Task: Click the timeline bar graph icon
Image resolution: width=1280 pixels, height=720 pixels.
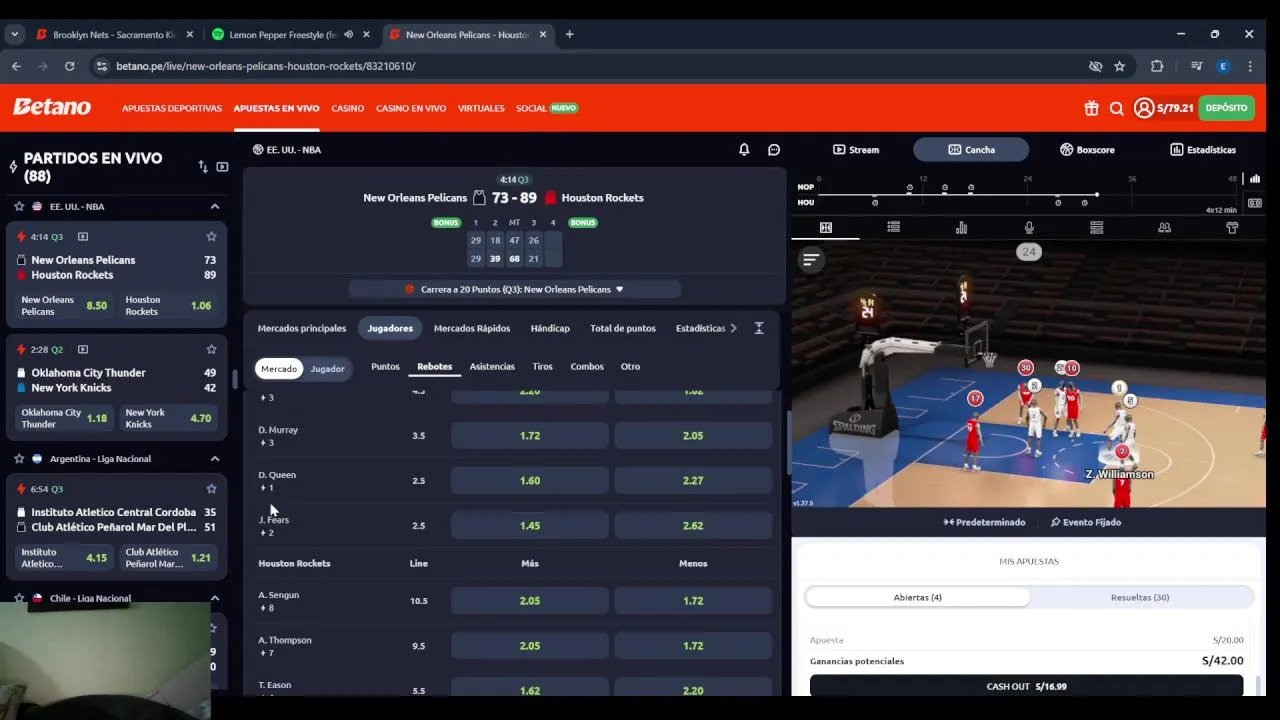Action: (x=1255, y=179)
